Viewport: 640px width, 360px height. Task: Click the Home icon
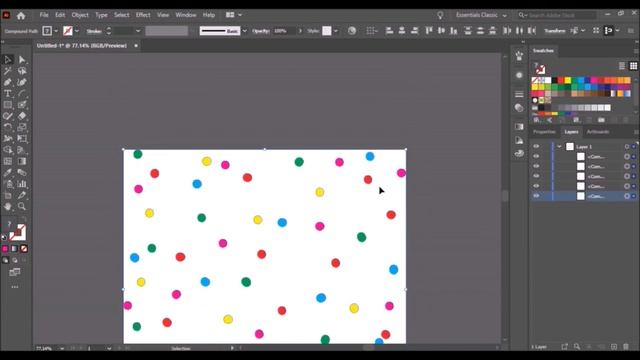pos(21,16)
